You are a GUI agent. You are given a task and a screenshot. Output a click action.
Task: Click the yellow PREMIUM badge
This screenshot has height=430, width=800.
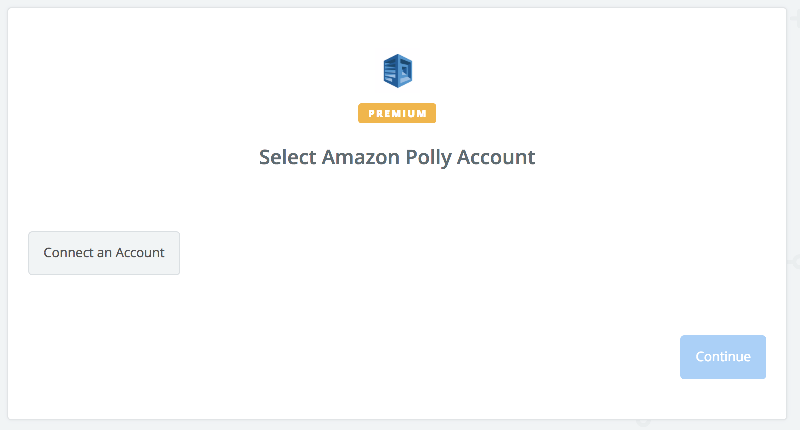[397, 113]
